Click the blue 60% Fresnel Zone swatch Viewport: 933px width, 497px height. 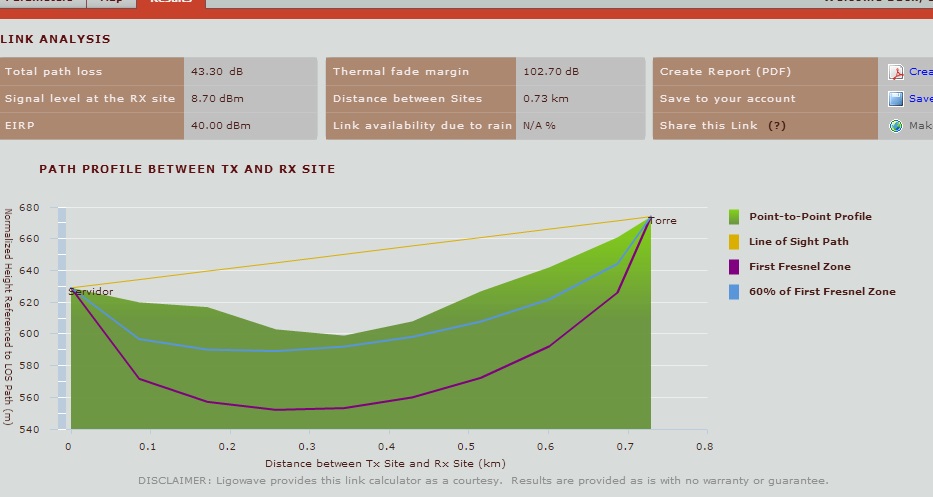click(x=734, y=292)
